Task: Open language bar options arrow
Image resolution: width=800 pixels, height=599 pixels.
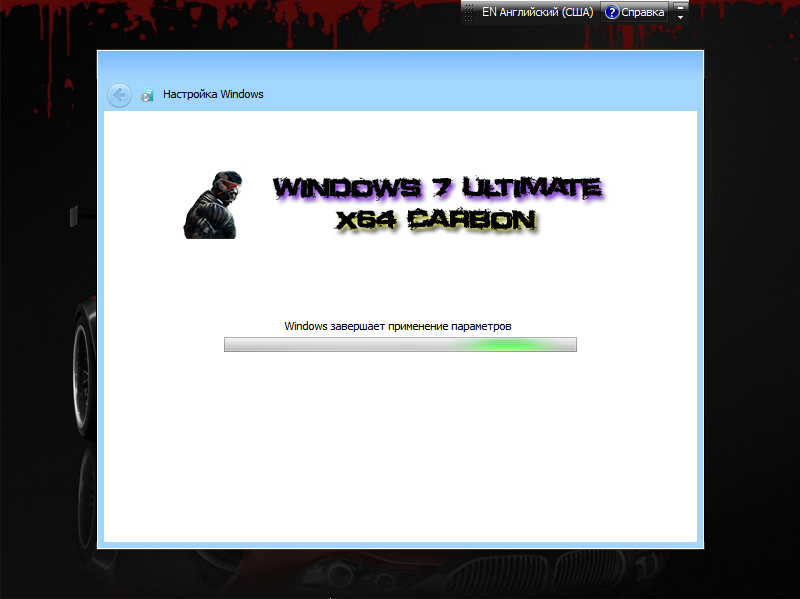Action: (x=680, y=18)
